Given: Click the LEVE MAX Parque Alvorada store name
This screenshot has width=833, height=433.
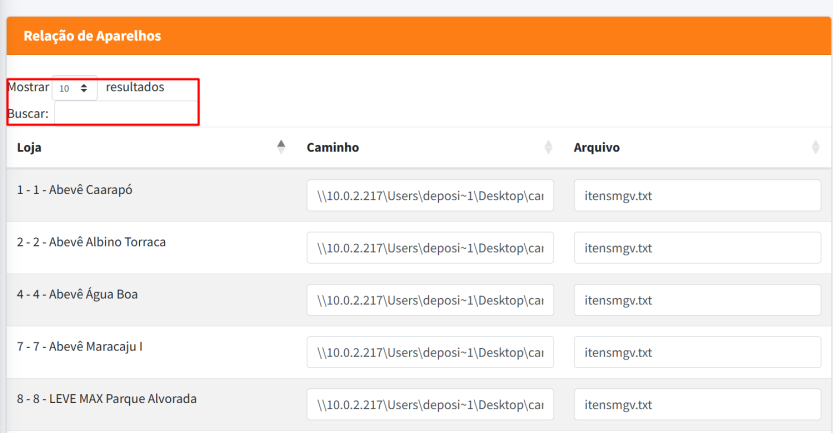Looking at the screenshot, I should [x=106, y=398].
